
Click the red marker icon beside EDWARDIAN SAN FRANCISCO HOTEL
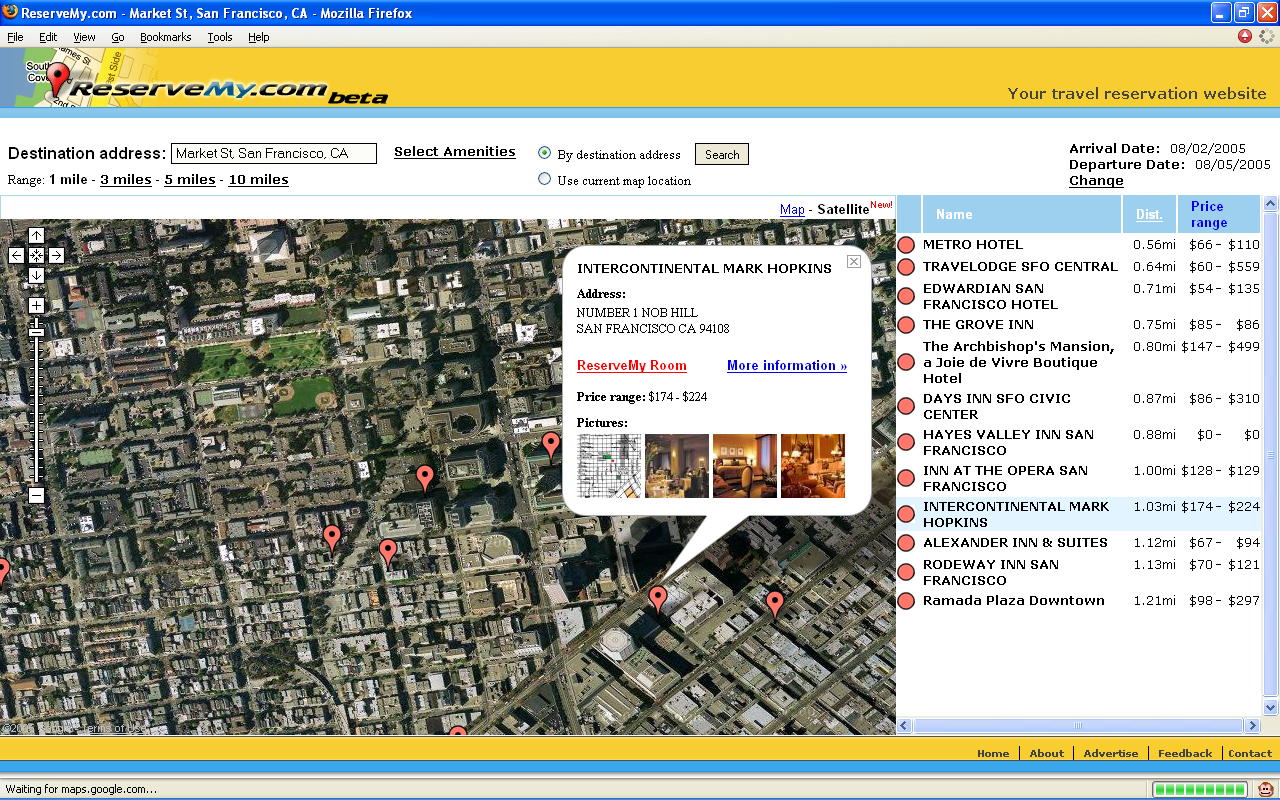[906, 296]
